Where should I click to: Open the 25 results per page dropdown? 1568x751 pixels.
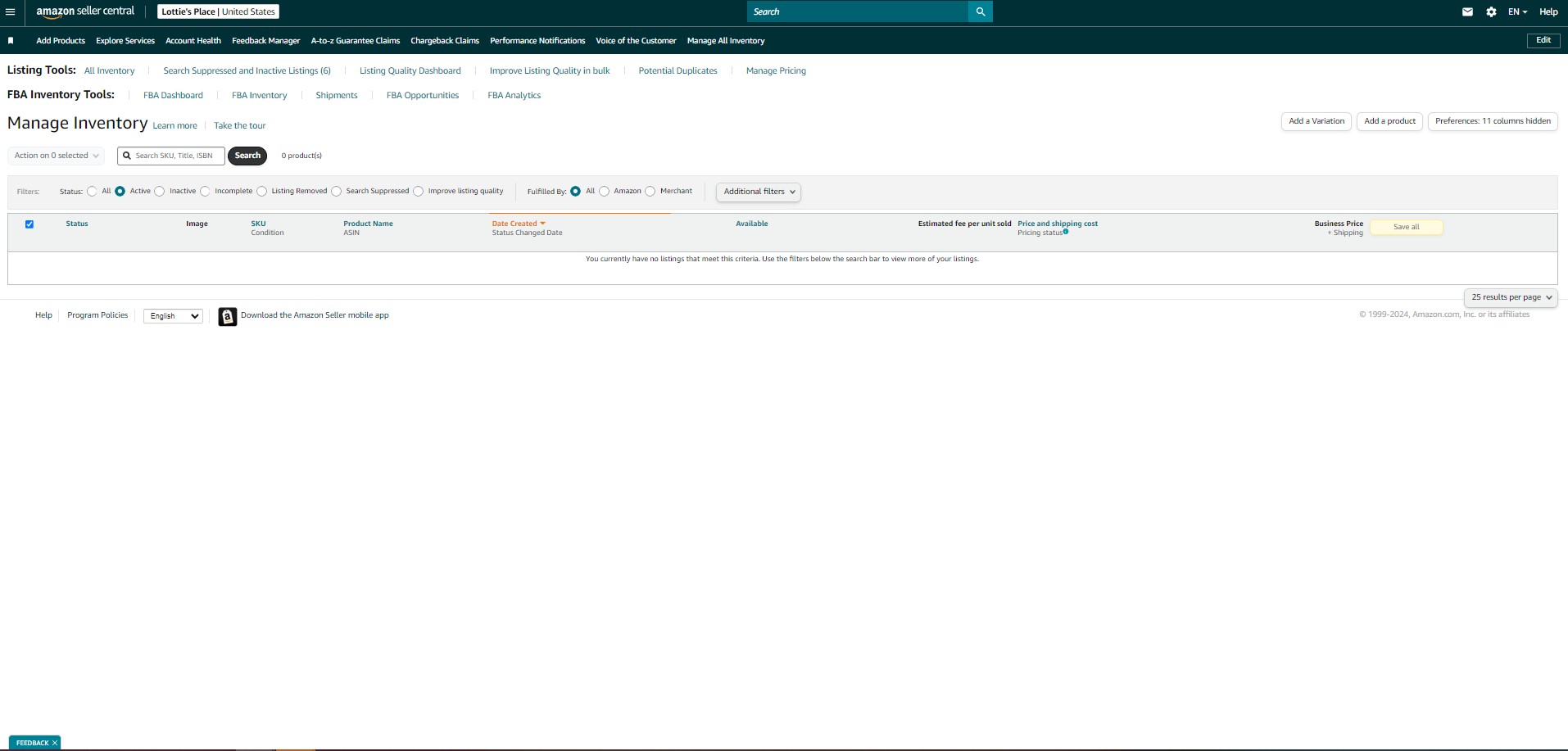[1511, 297]
